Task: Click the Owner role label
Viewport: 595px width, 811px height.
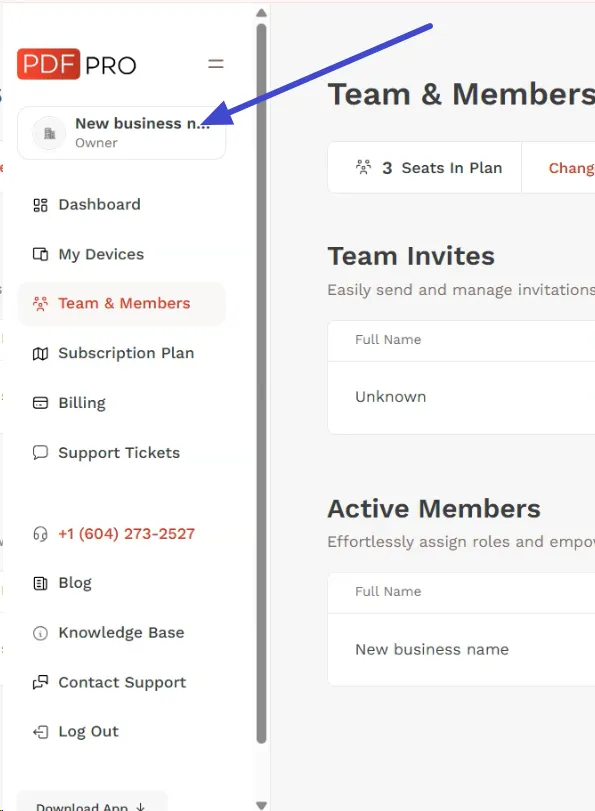Action: click(x=96, y=143)
